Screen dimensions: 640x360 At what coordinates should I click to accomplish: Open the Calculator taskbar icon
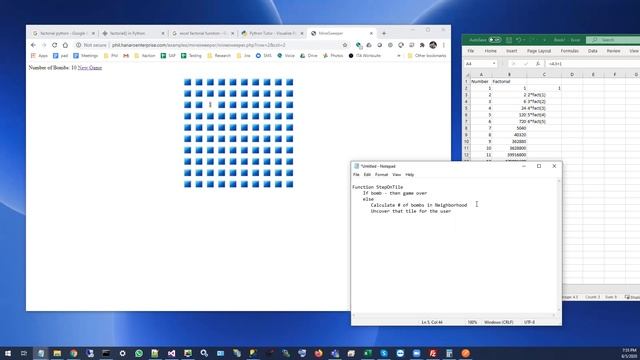click(x=449, y=353)
